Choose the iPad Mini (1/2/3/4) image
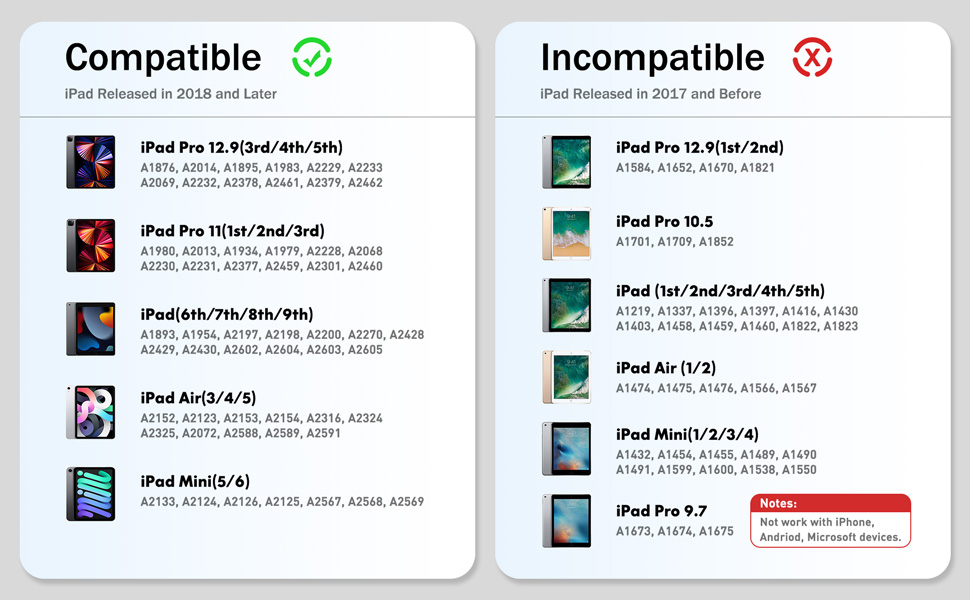This screenshot has width=970, height=600. click(x=567, y=449)
